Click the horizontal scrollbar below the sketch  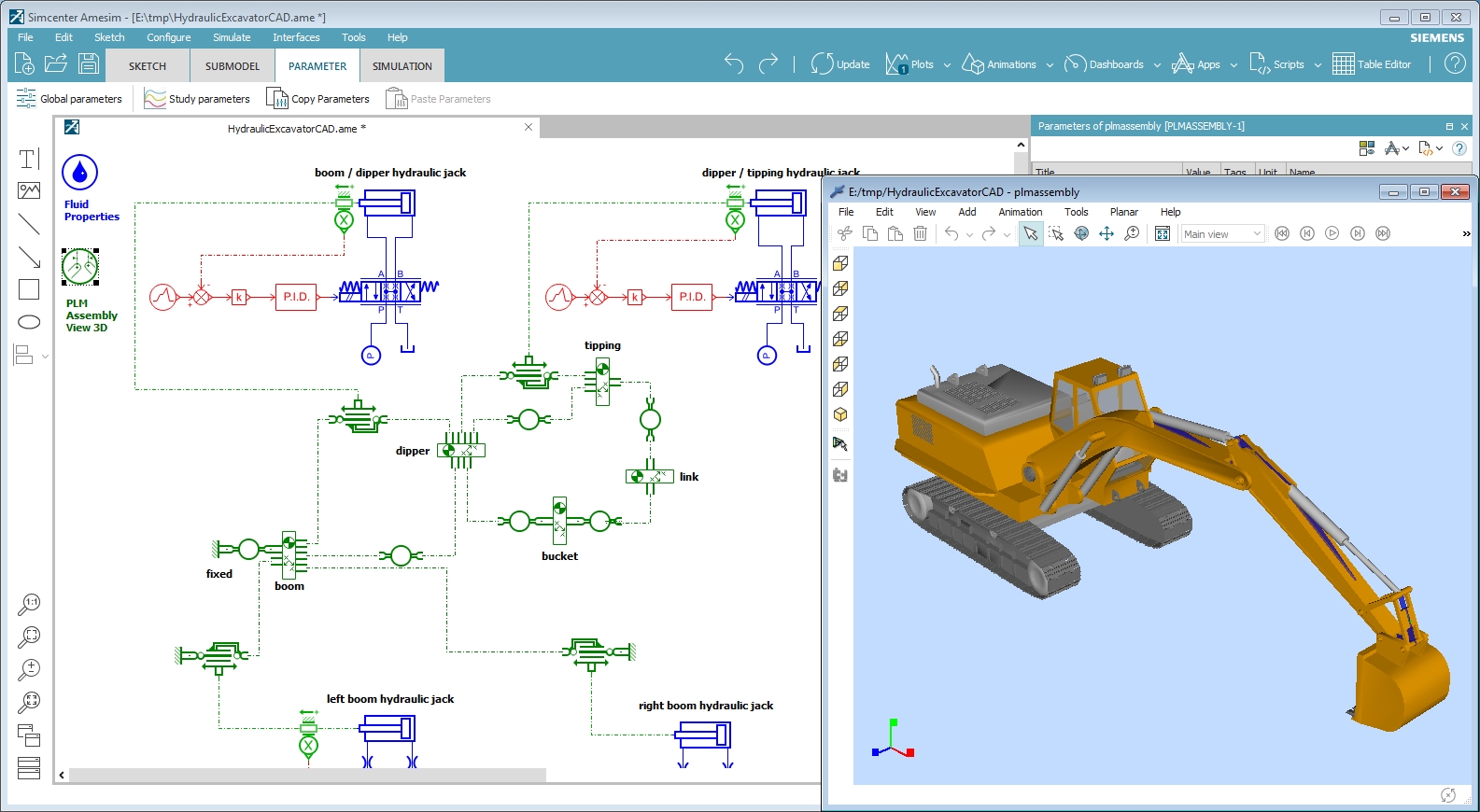pos(307,775)
